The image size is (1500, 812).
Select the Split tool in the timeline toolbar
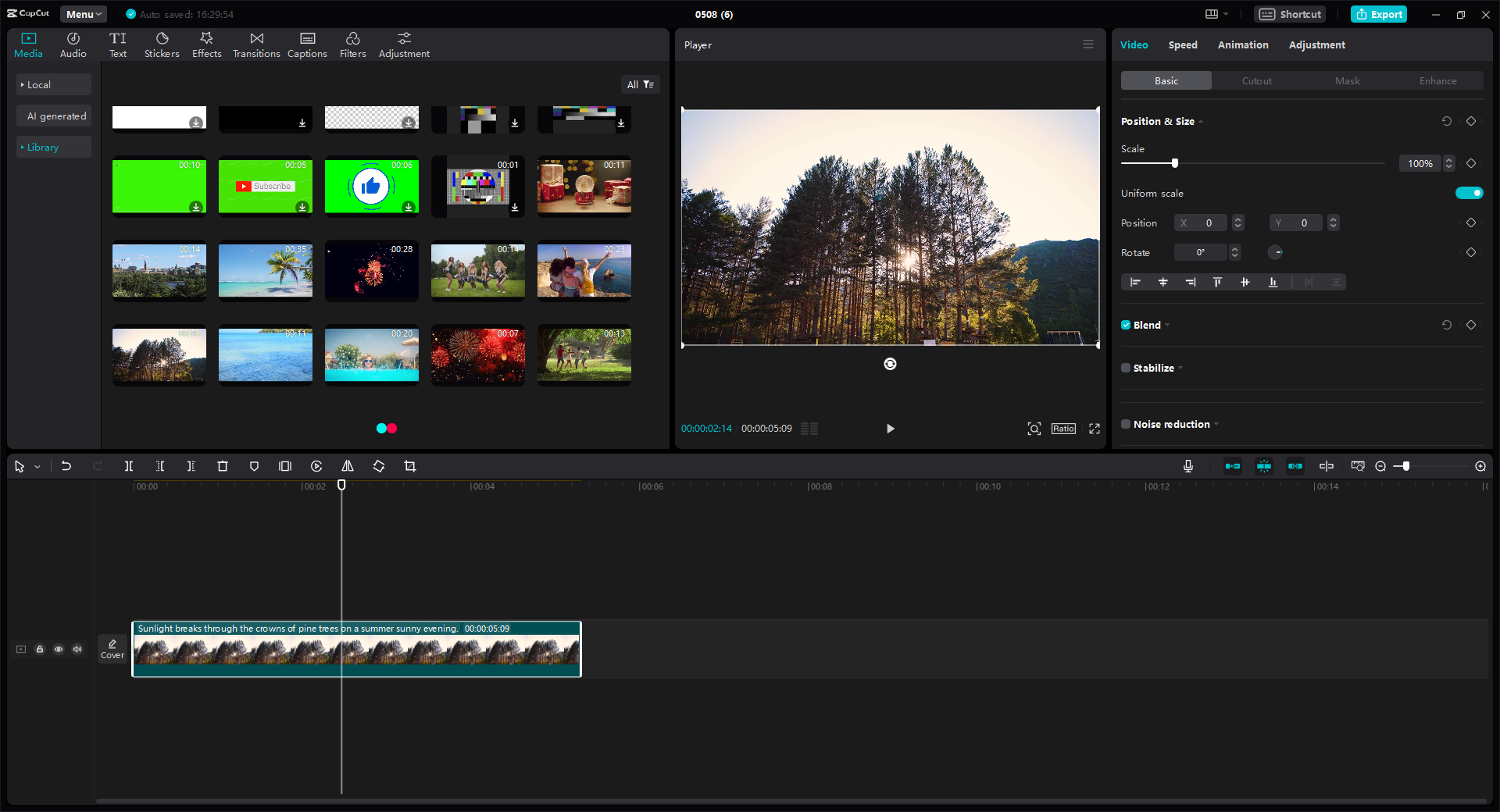pos(129,466)
